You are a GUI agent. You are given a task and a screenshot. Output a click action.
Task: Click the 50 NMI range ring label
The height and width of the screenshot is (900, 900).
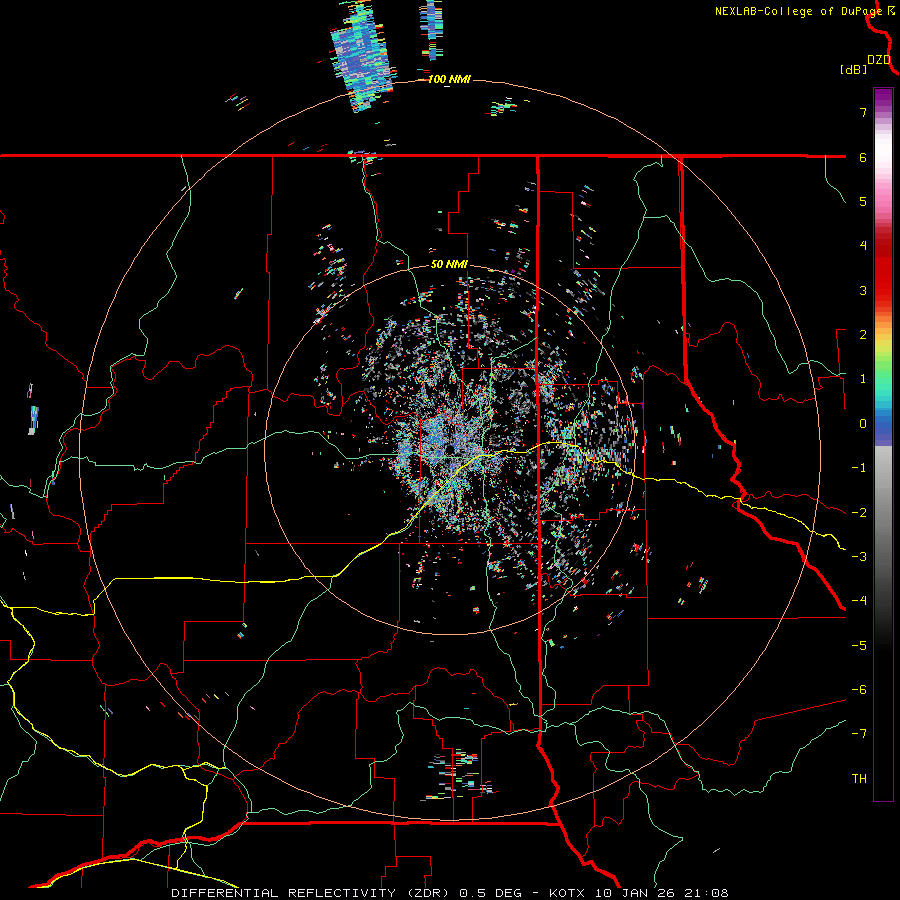[x=449, y=264]
